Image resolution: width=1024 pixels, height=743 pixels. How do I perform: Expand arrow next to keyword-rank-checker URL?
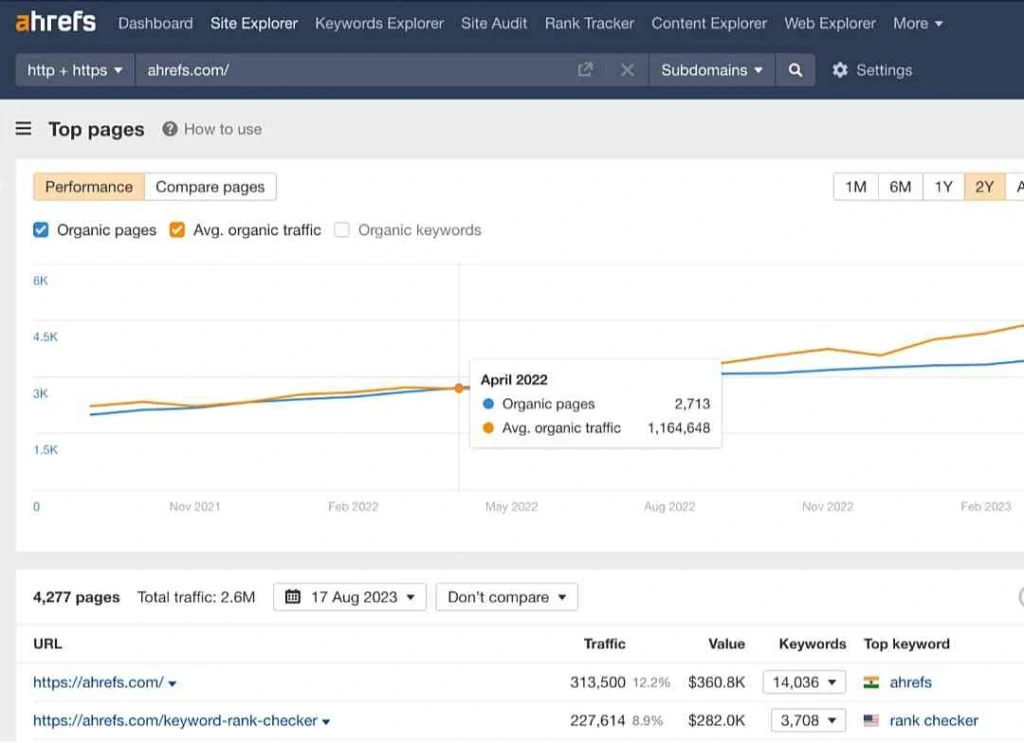pyautogui.click(x=326, y=721)
